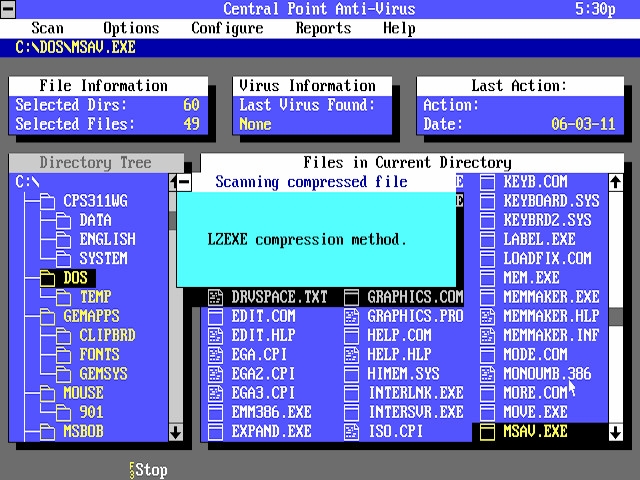This screenshot has height=480, width=640.
Task: Select the DATA folder icon in tree
Action: (64, 220)
